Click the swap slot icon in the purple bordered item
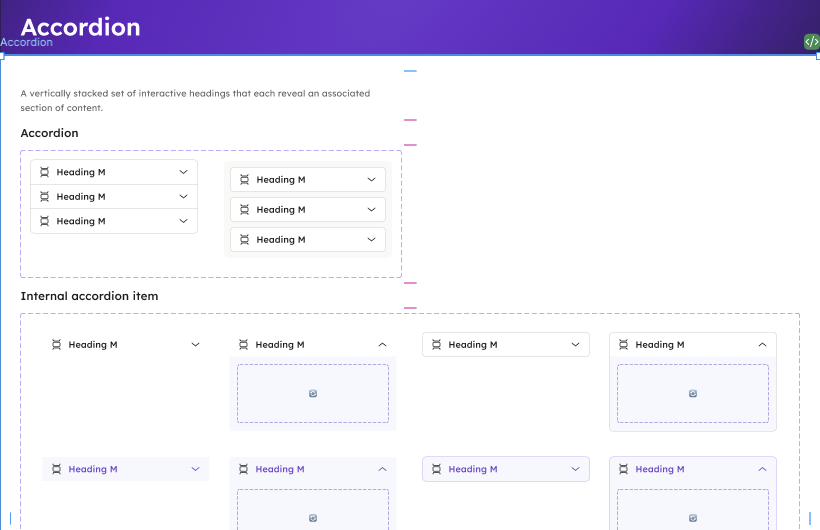The width and height of the screenshot is (820, 530). (693, 518)
